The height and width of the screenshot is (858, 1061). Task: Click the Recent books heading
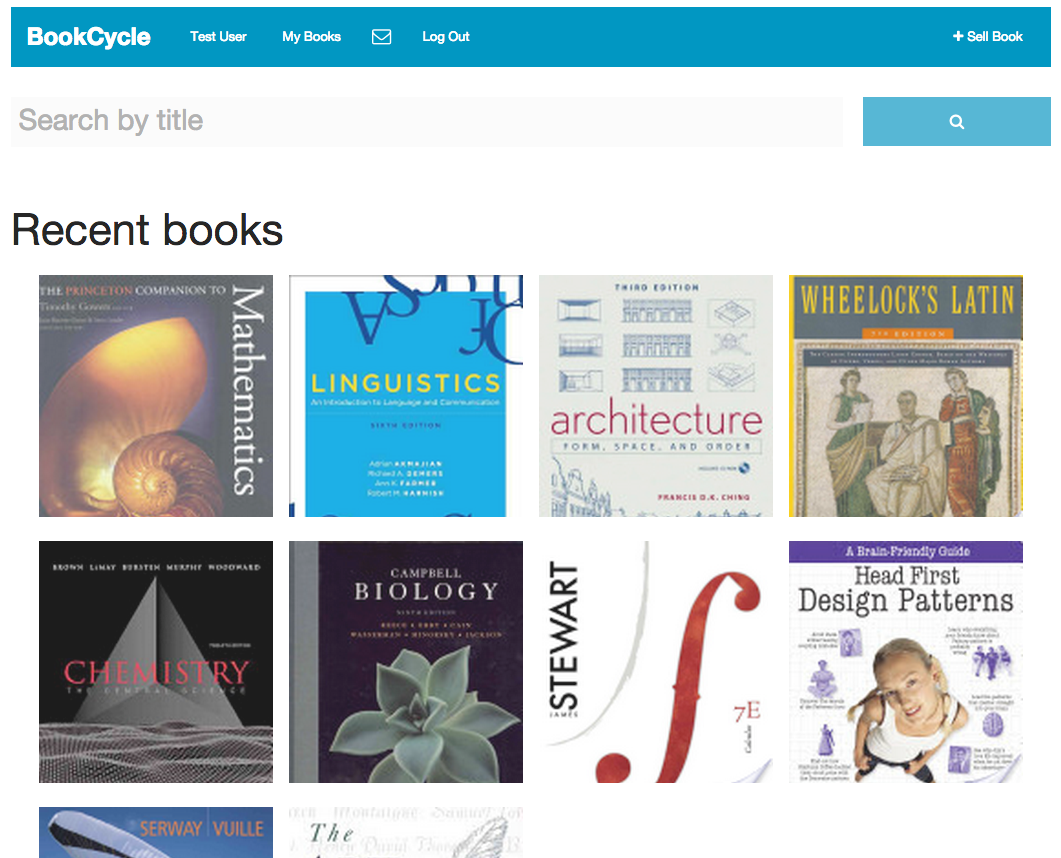point(147,230)
